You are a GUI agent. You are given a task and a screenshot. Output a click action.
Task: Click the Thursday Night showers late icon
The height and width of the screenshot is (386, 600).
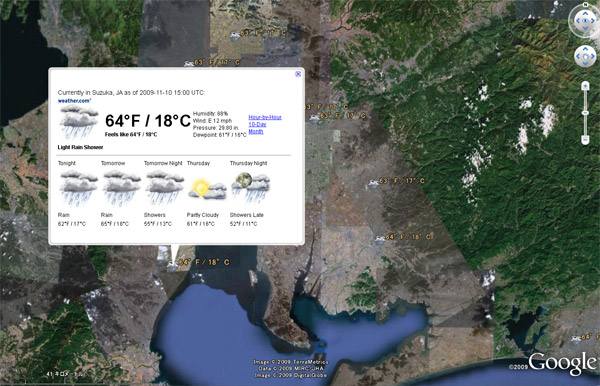[x=250, y=187]
